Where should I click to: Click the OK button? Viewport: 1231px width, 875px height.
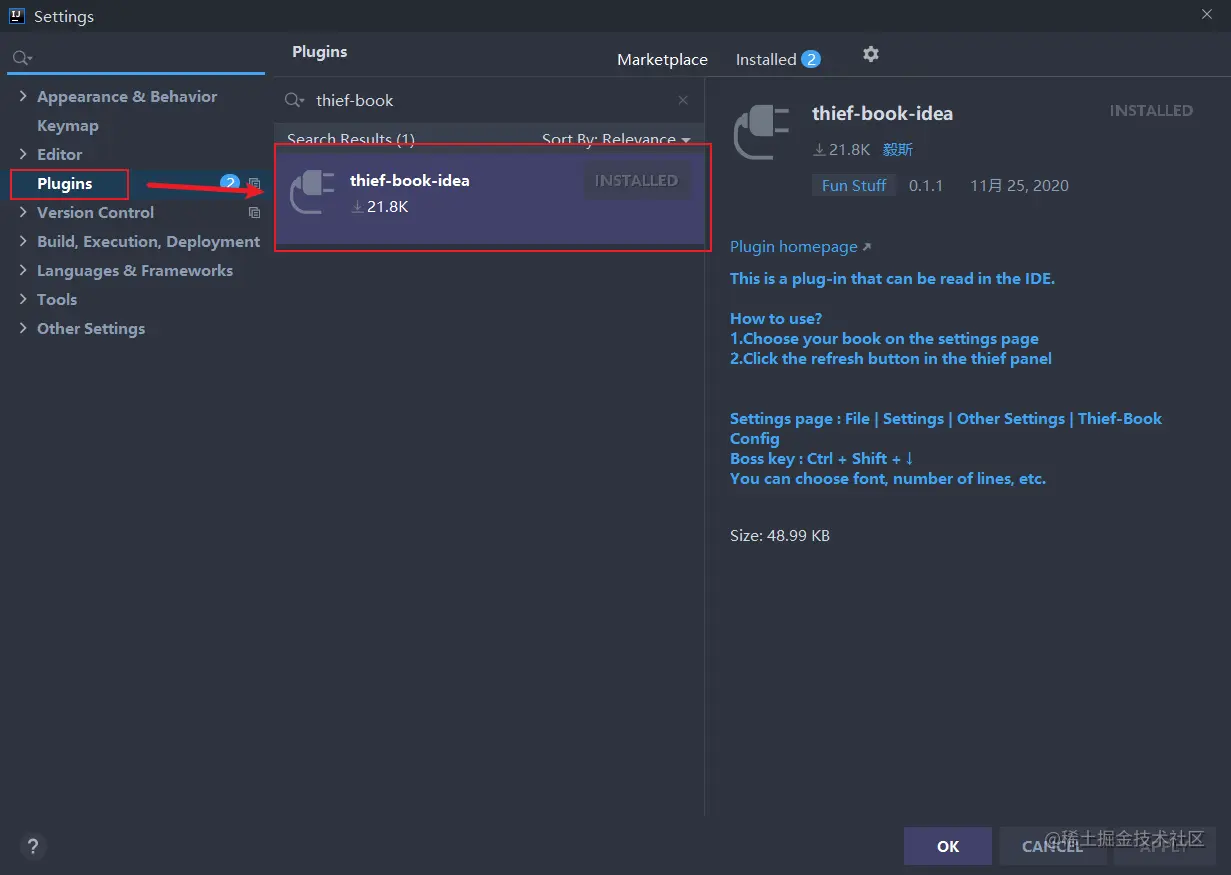pyautogui.click(x=948, y=846)
